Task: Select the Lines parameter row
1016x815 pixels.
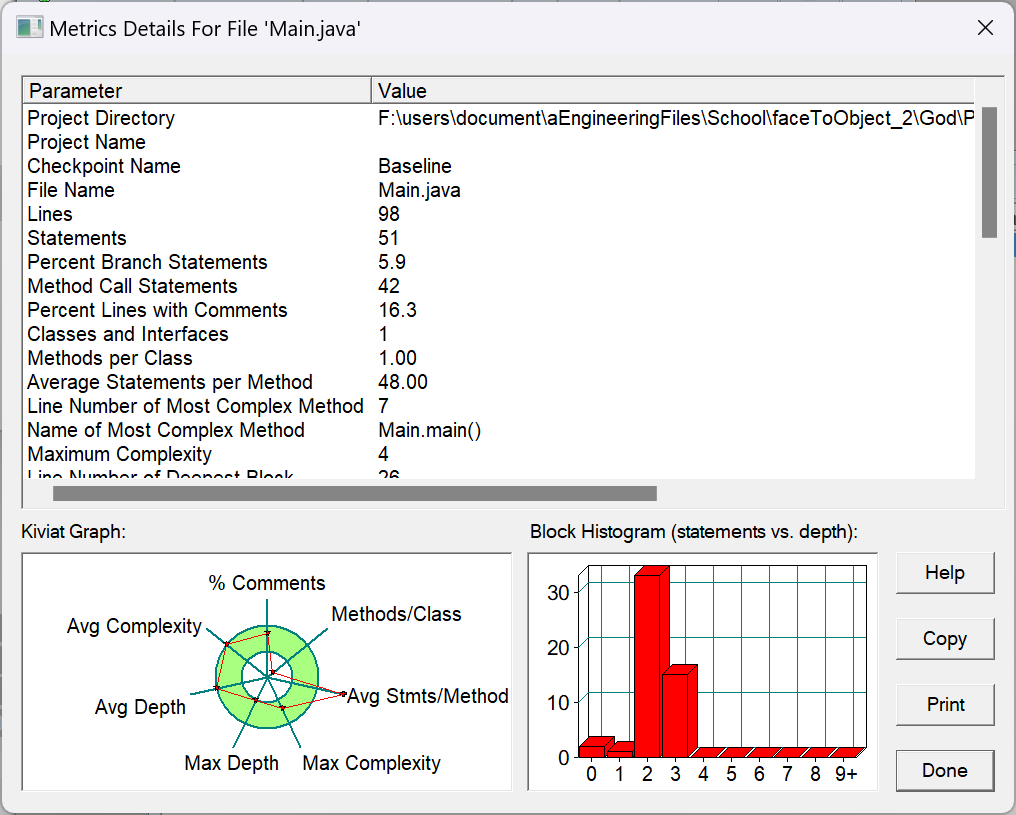Action: [499, 214]
